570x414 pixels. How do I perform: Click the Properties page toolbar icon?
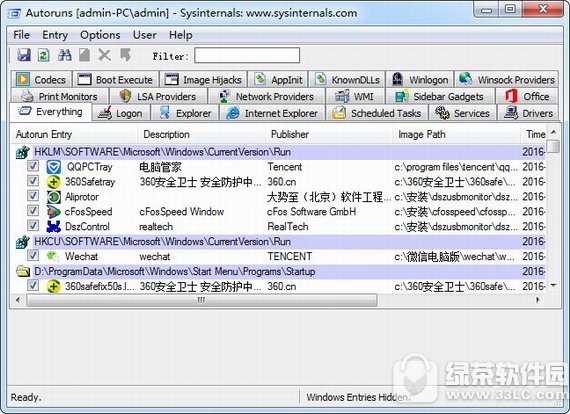coord(84,55)
